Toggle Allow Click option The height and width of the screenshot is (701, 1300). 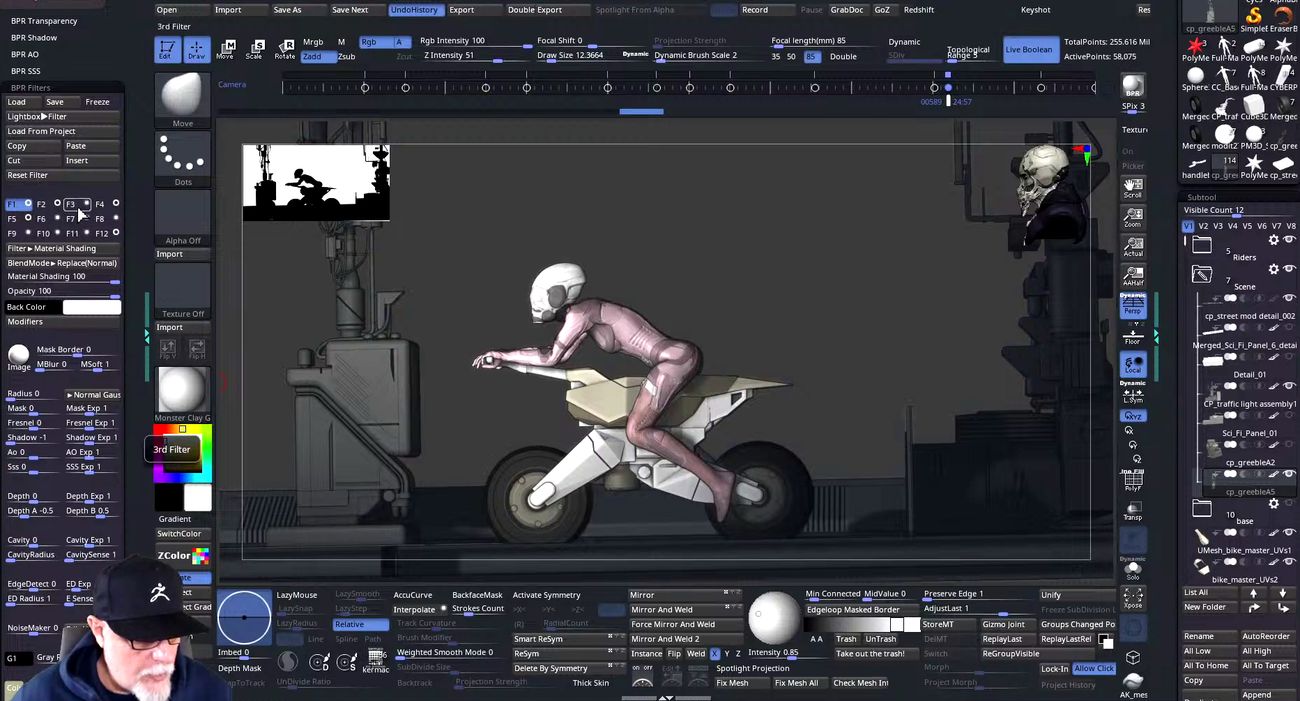[x=1093, y=669]
